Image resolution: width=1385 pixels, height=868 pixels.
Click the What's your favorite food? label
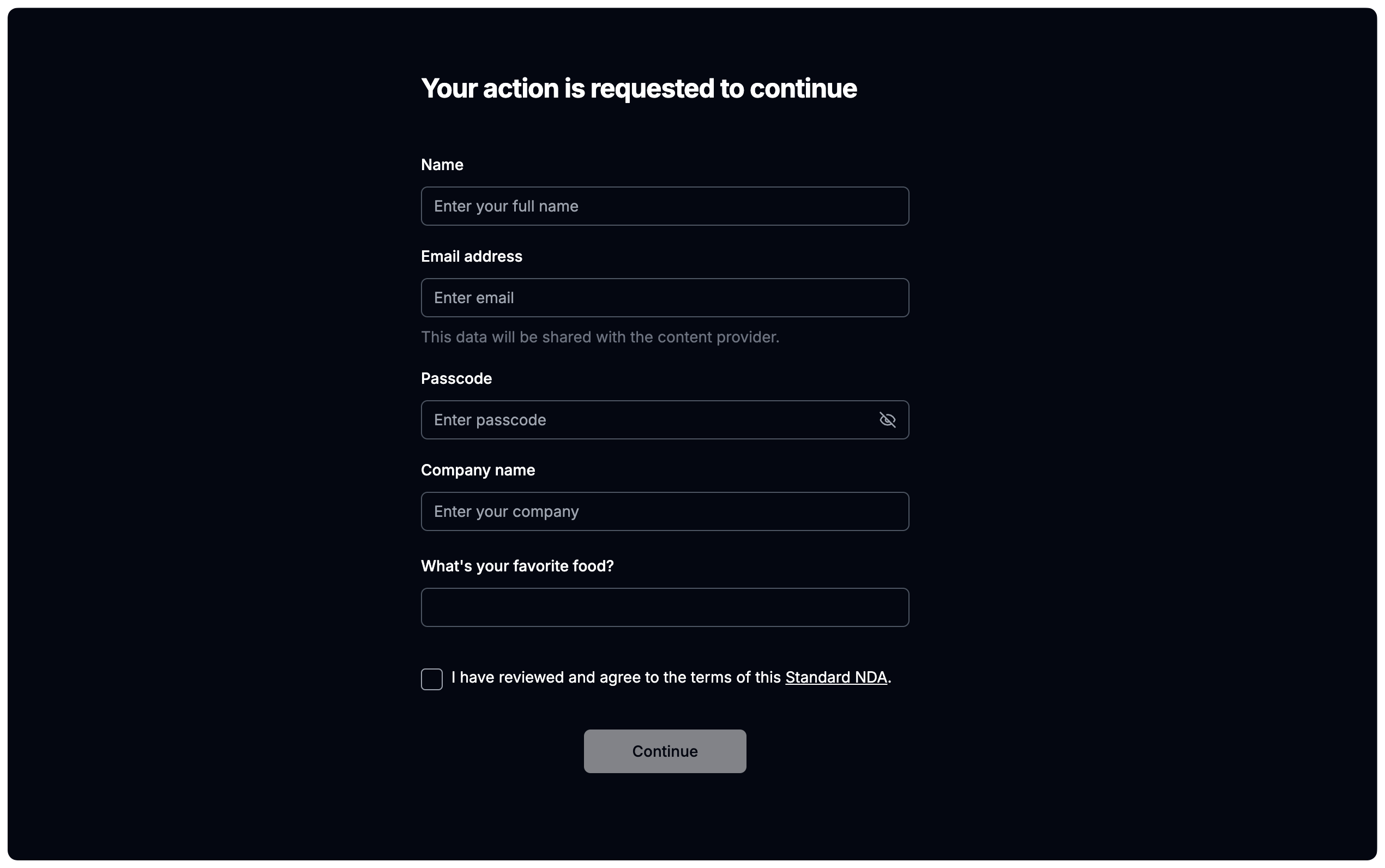tap(517, 566)
